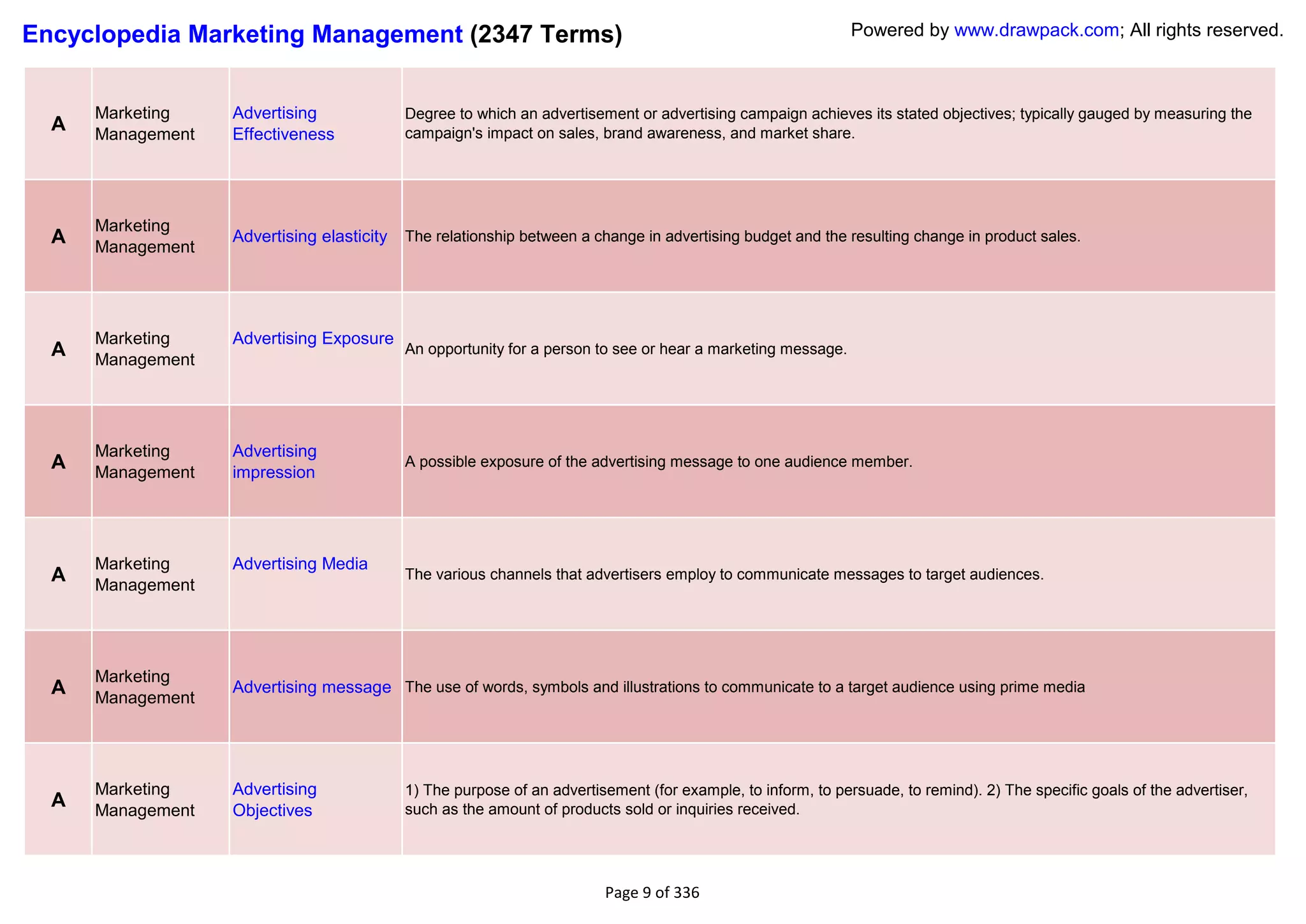Click the definition 'The relationship between a change'

pos(742,237)
